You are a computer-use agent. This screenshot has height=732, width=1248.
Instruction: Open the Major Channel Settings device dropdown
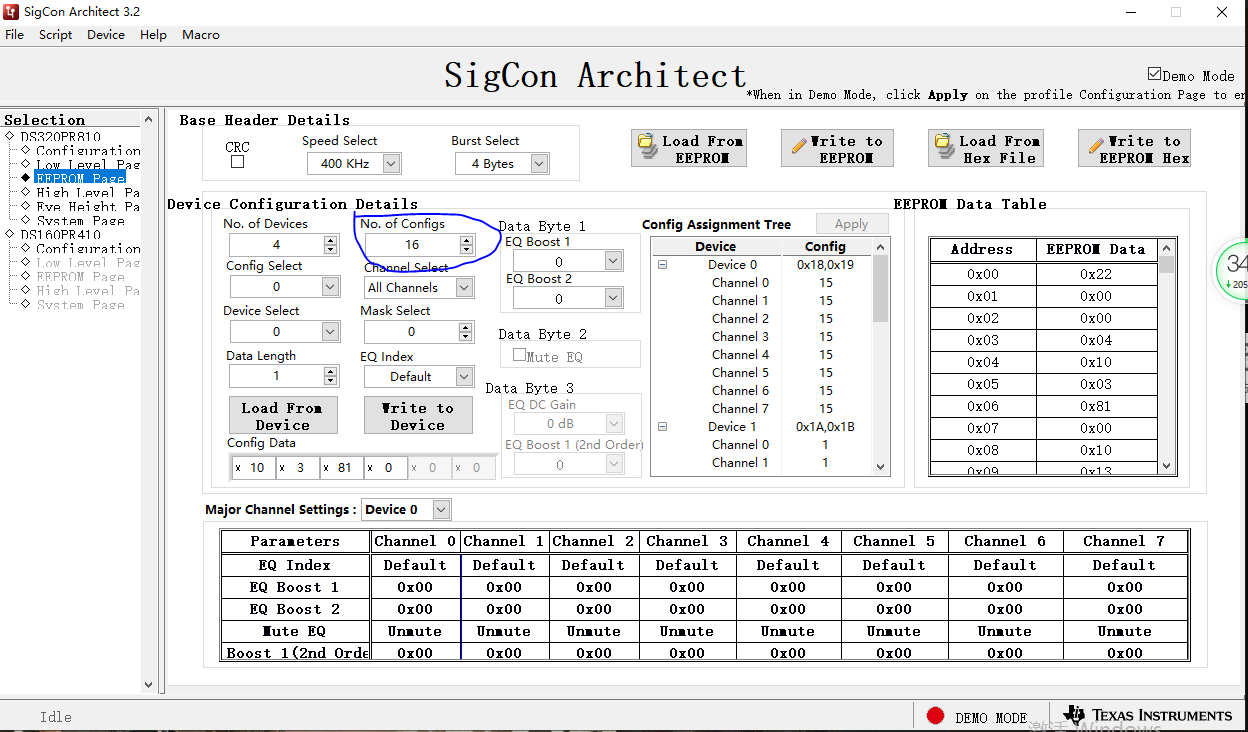coord(441,509)
